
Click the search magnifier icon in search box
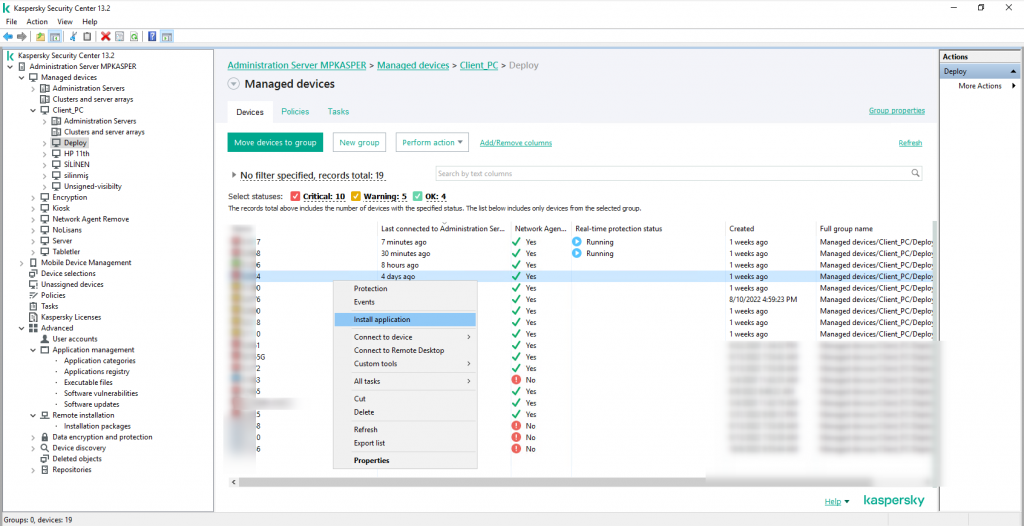[915, 173]
